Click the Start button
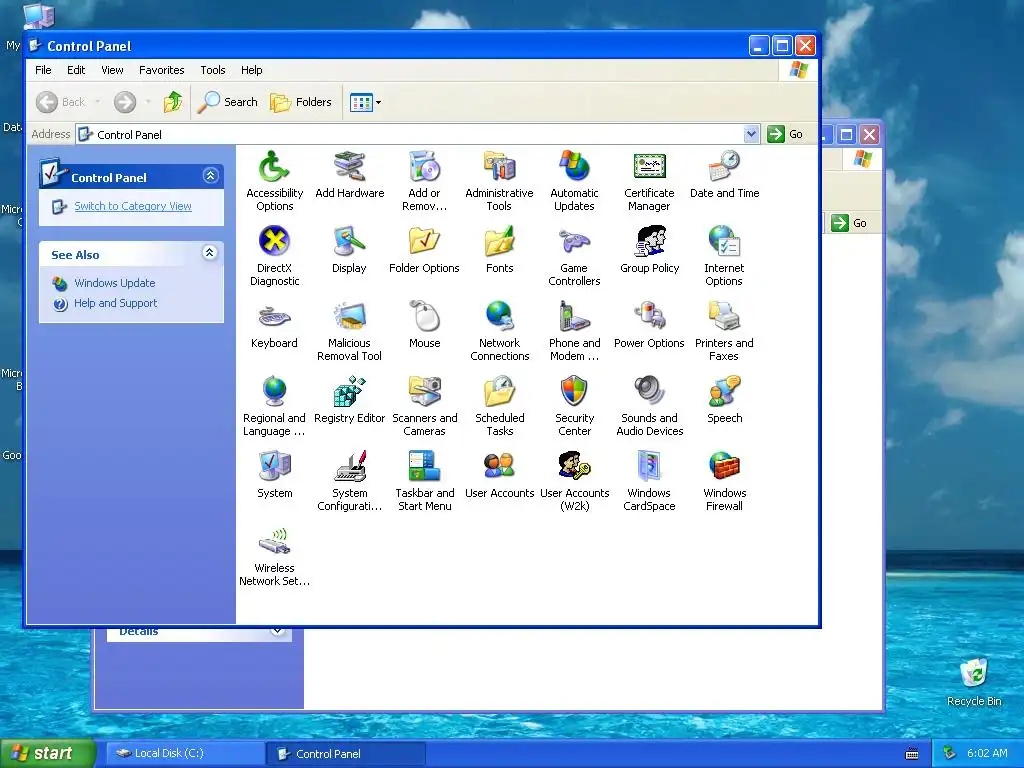The width and height of the screenshot is (1024, 768). pyautogui.click(x=48, y=754)
